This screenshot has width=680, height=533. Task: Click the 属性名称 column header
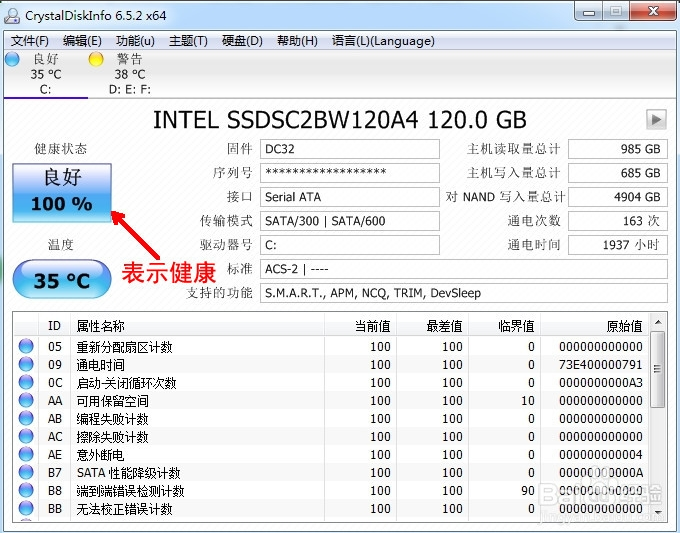[x=197, y=326]
